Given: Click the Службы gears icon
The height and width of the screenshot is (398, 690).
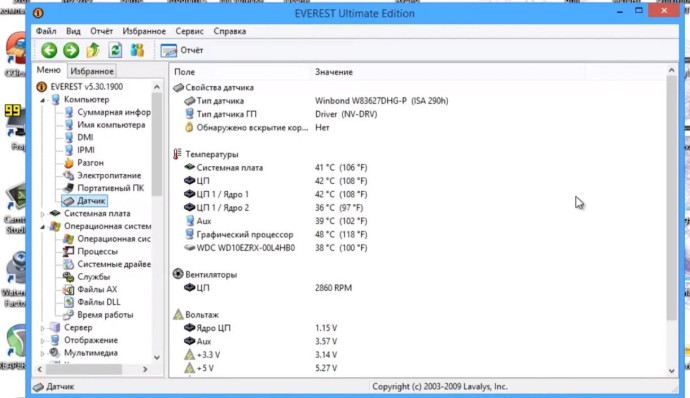Looking at the screenshot, I should [x=69, y=277].
